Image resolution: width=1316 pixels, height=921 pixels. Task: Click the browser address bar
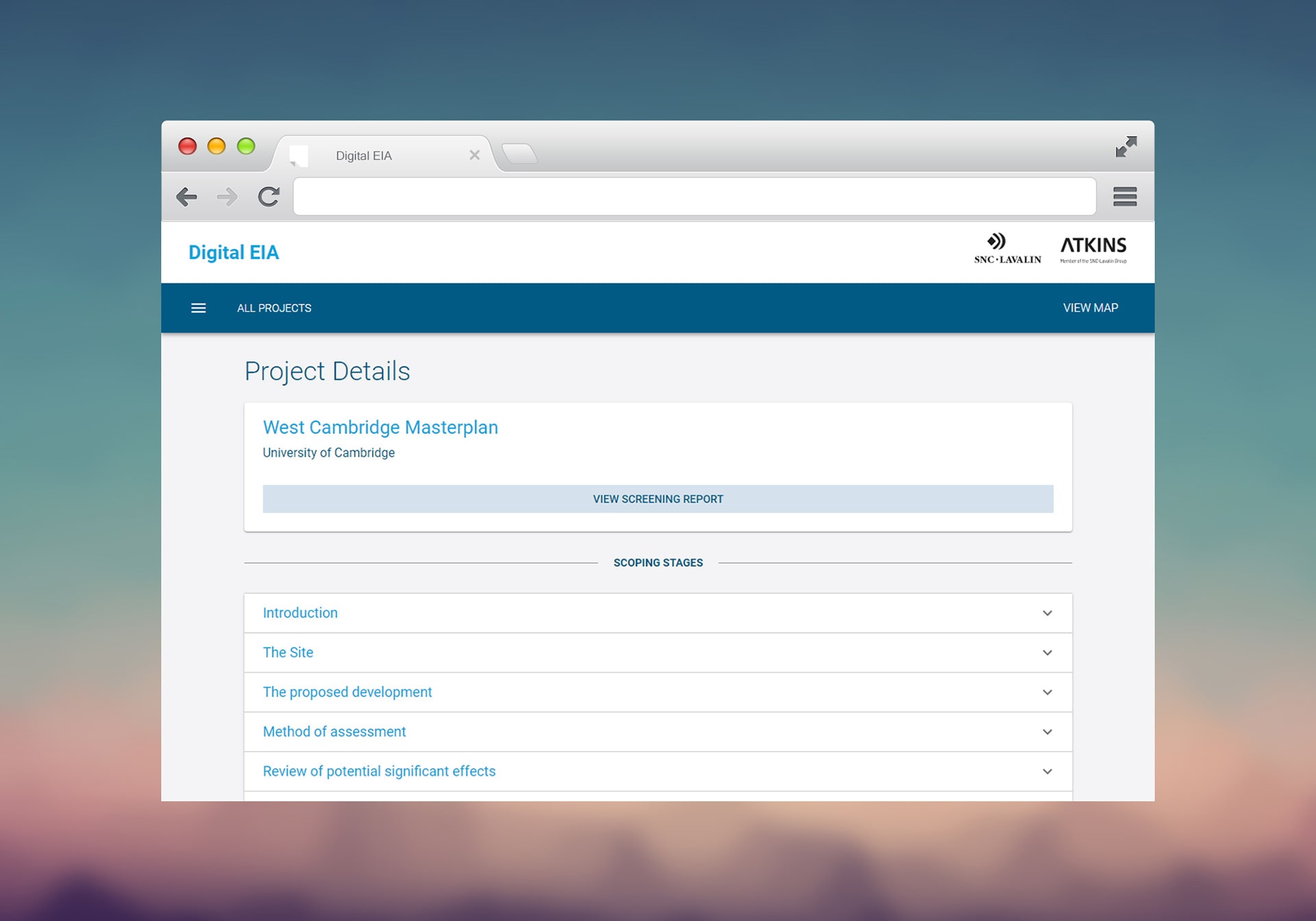click(x=694, y=197)
